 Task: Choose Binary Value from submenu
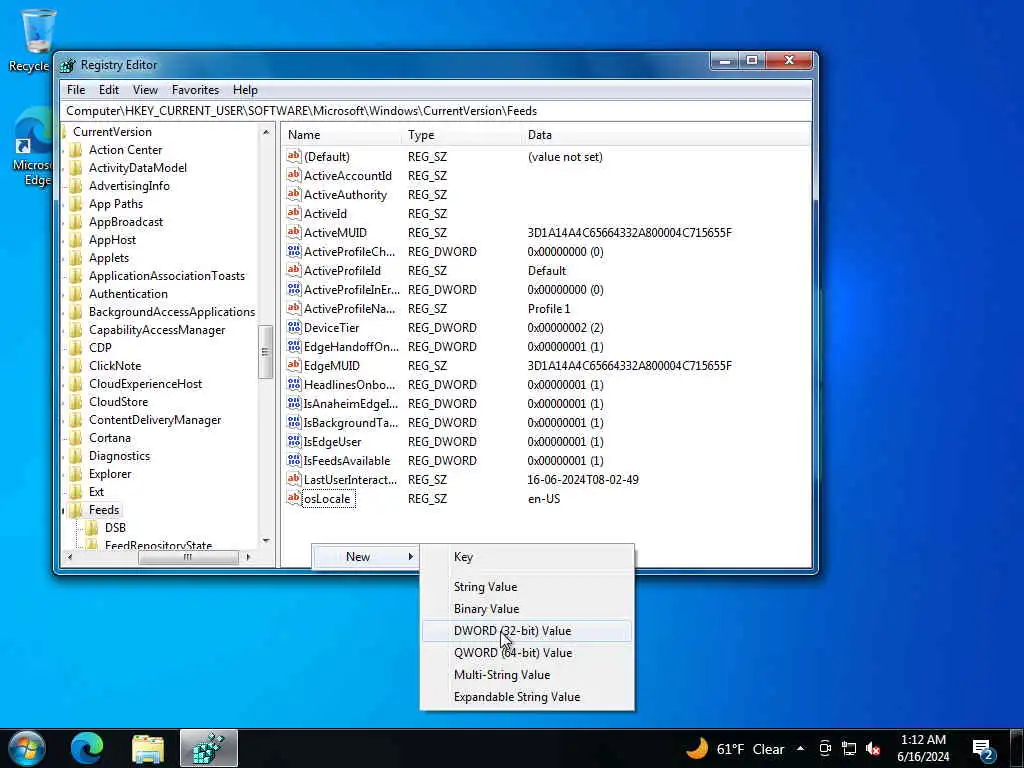tap(526, 609)
